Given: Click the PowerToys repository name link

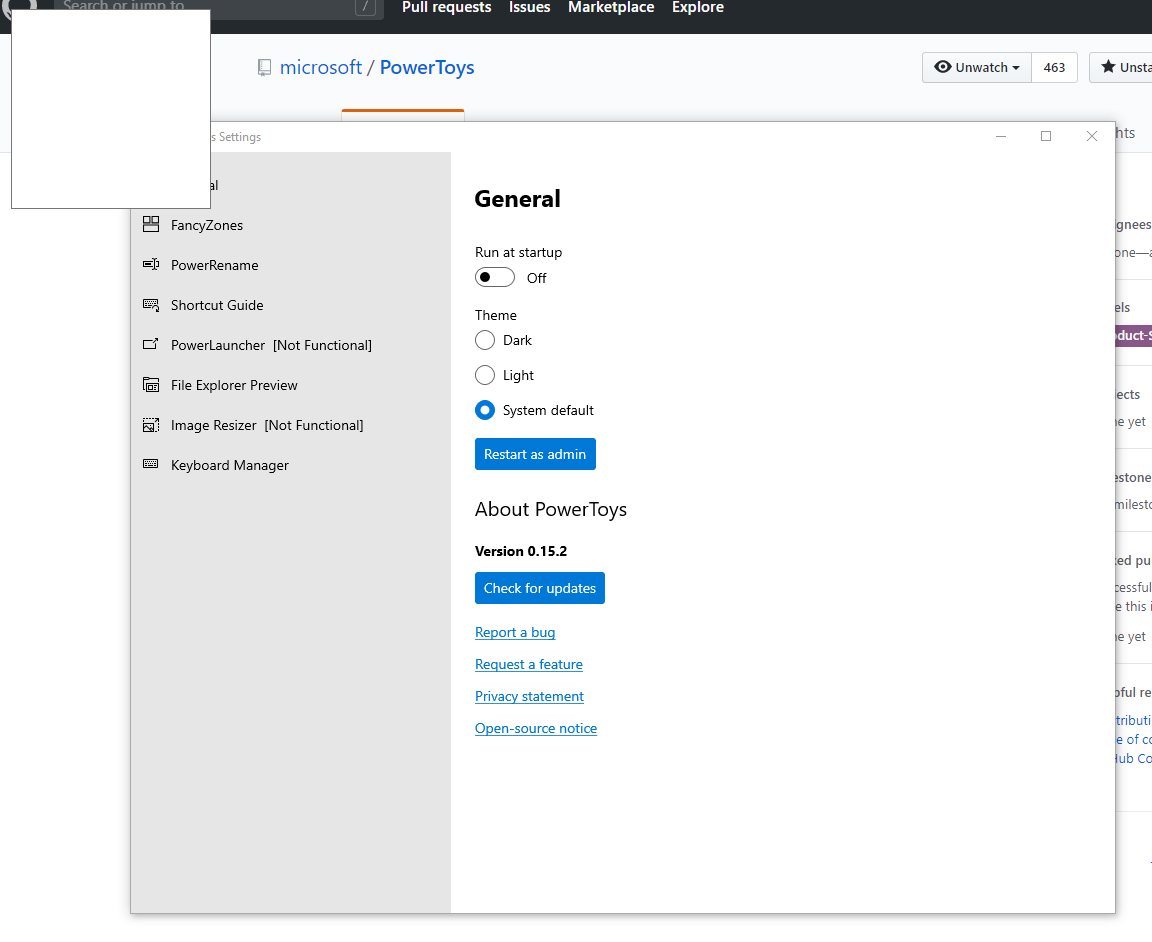Looking at the screenshot, I should click(427, 68).
